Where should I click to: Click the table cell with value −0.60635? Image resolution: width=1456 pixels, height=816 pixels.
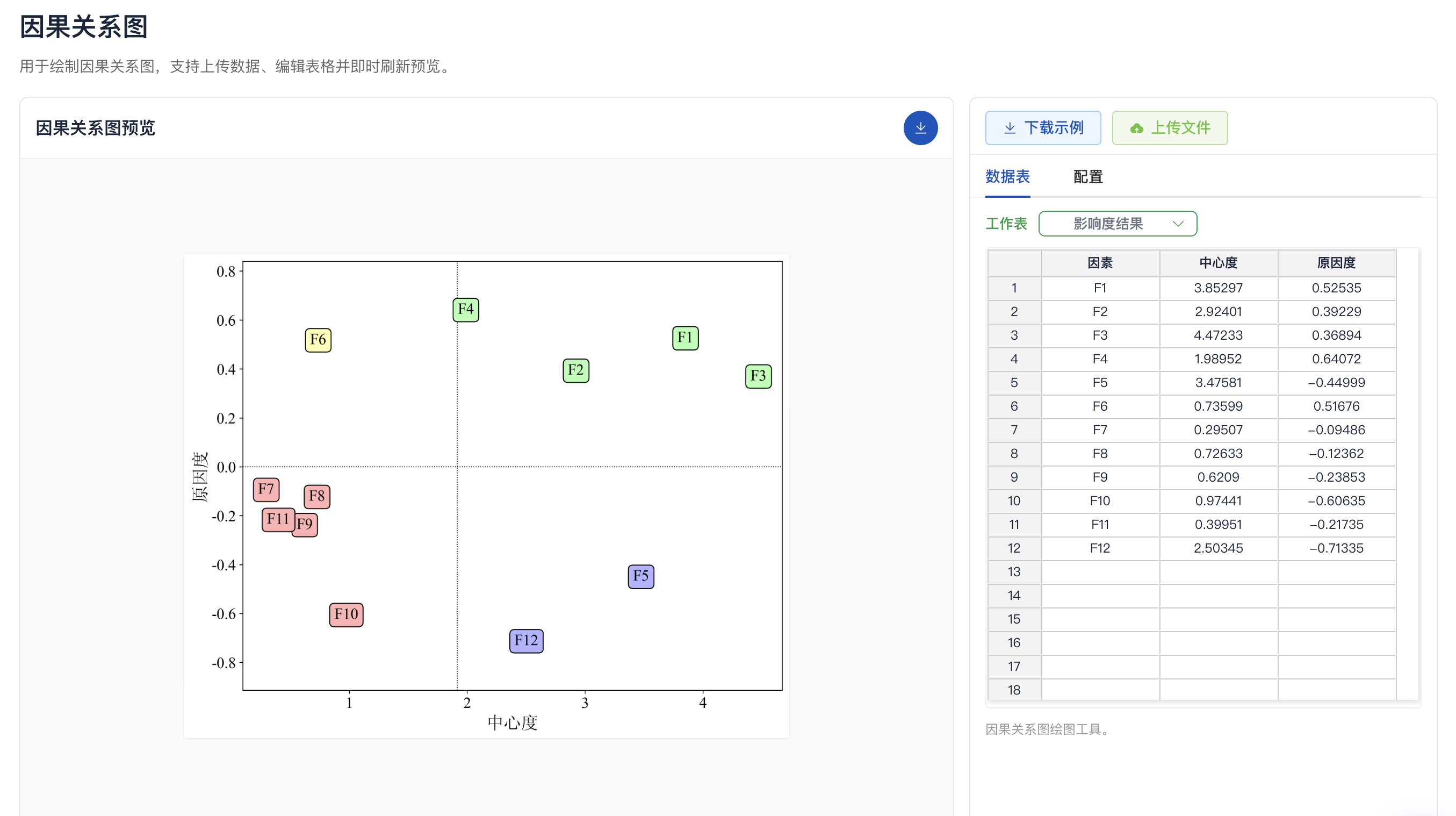click(1336, 501)
